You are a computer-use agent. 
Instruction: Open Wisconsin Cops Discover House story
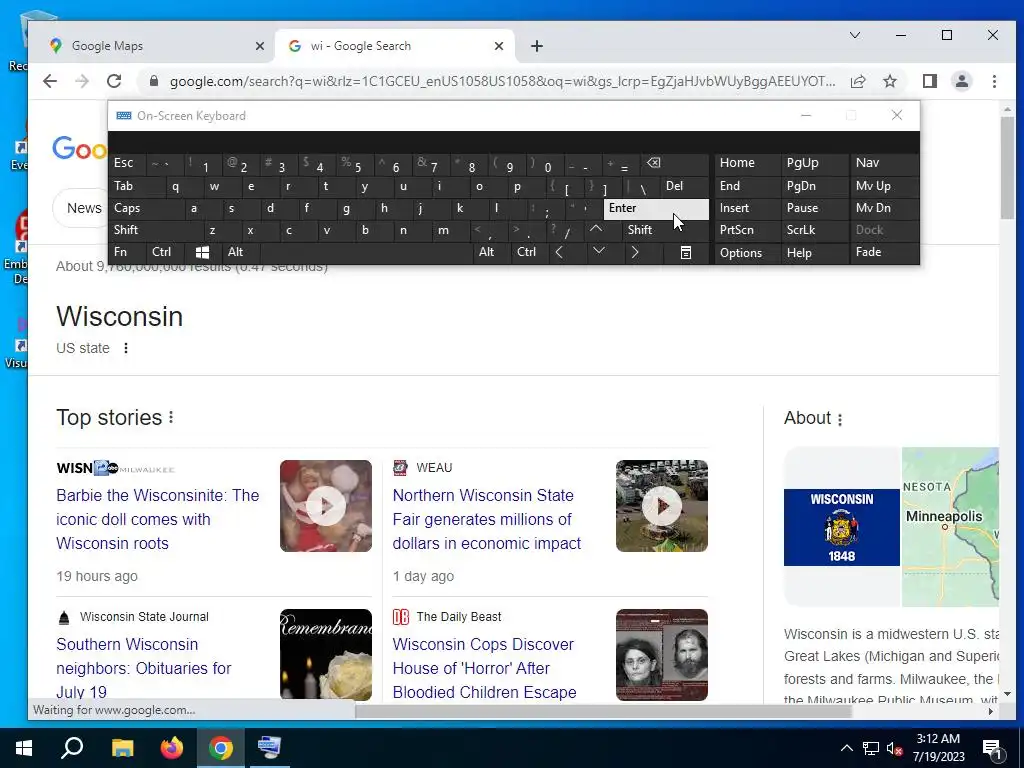point(485,668)
